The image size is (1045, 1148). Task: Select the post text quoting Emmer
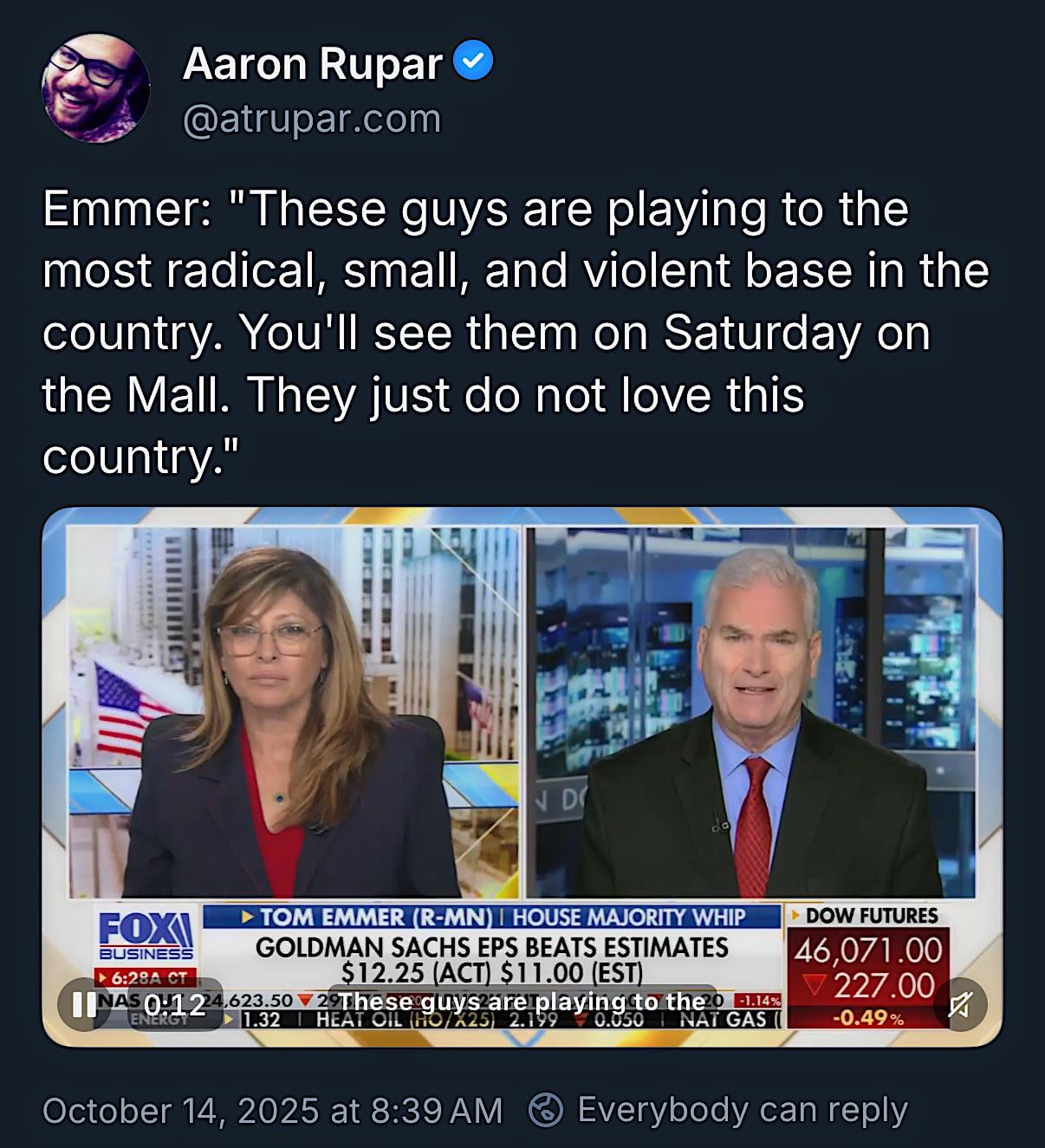(516, 333)
